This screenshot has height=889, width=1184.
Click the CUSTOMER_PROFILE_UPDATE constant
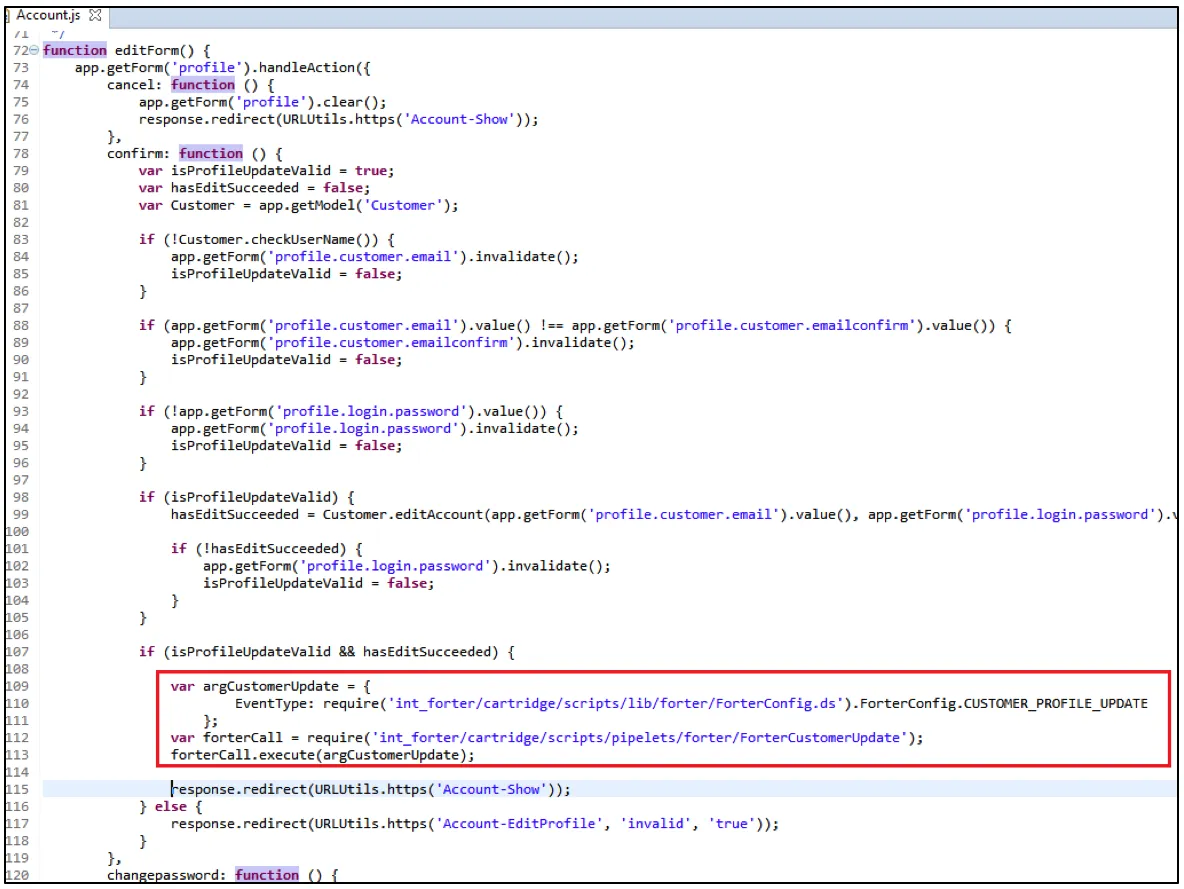coord(1056,704)
